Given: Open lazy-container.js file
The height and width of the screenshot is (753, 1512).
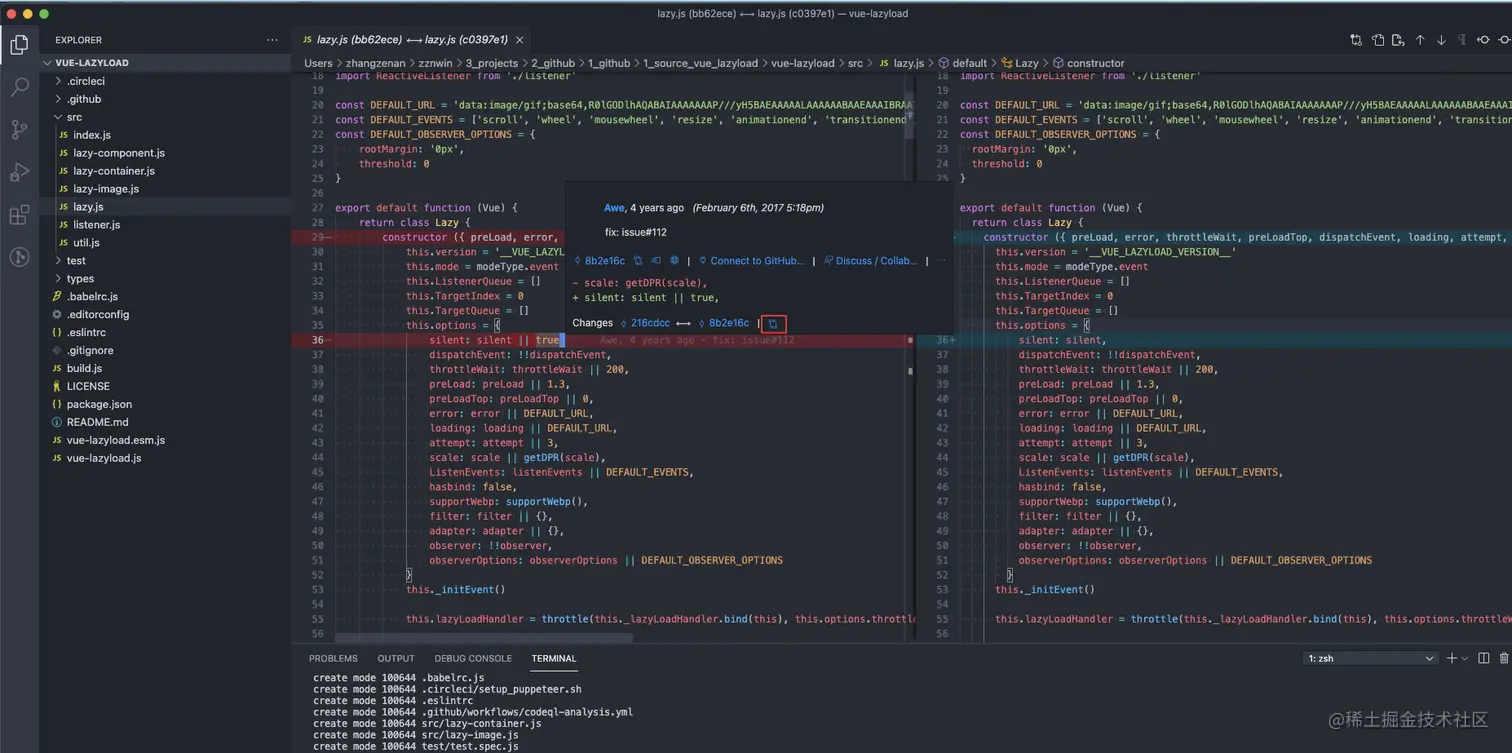Looking at the screenshot, I should (x=165, y=171).
